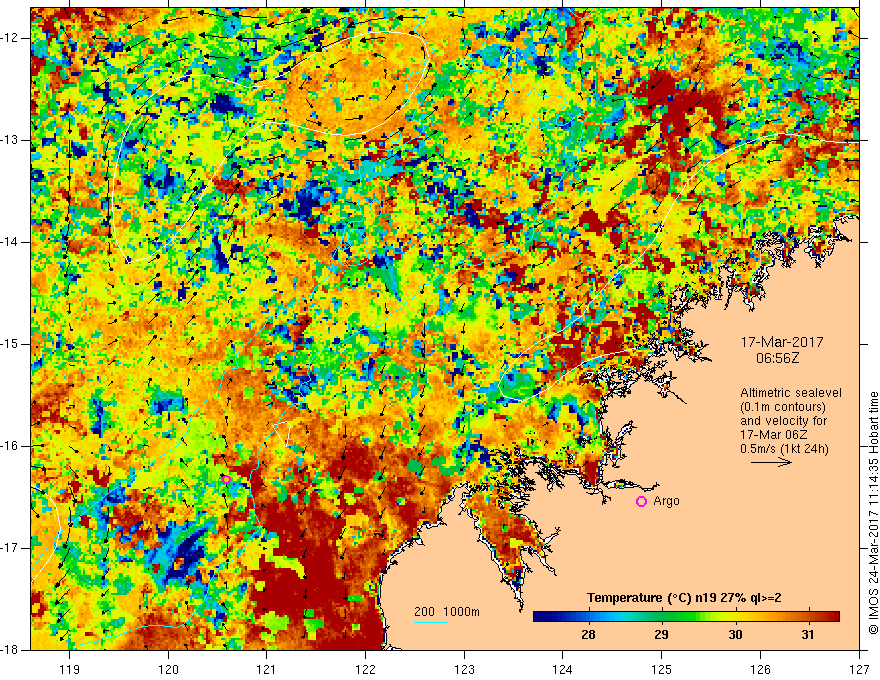The width and height of the screenshot is (880, 680).
Task: Click the '06:56Z' time text
Action: (x=777, y=358)
